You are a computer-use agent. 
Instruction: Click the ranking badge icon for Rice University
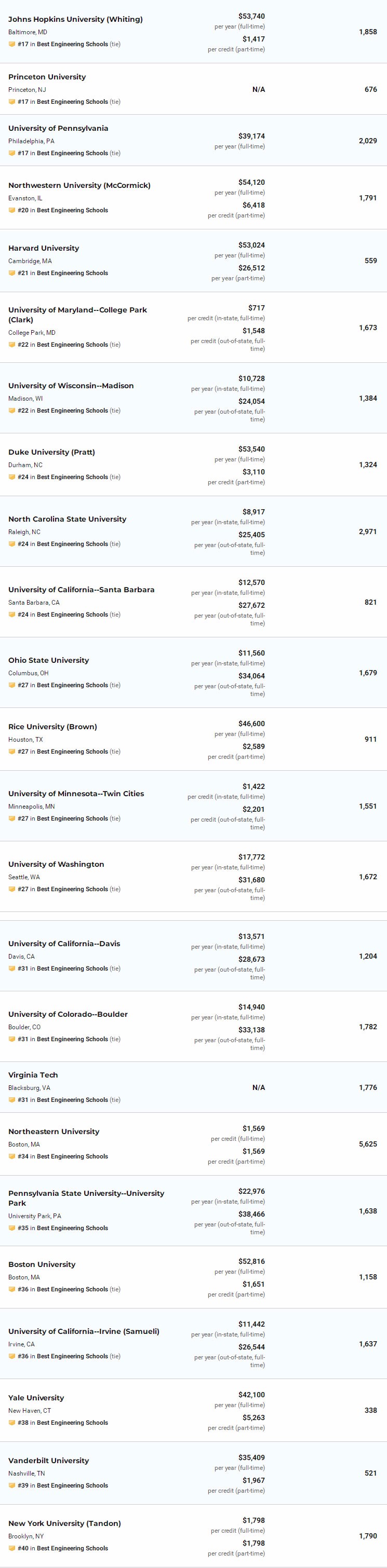(x=11, y=752)
